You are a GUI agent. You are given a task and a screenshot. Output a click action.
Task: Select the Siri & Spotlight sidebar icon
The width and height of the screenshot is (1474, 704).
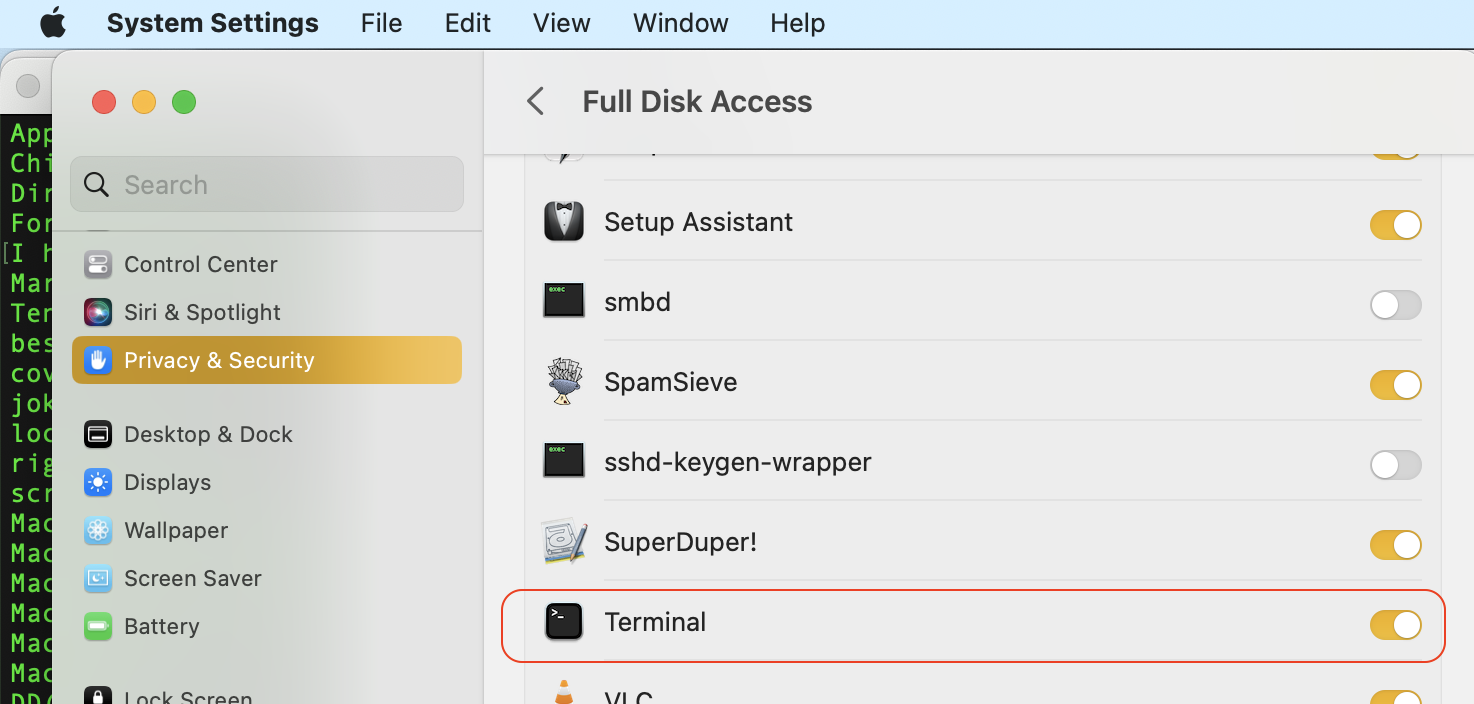[97, 312]
